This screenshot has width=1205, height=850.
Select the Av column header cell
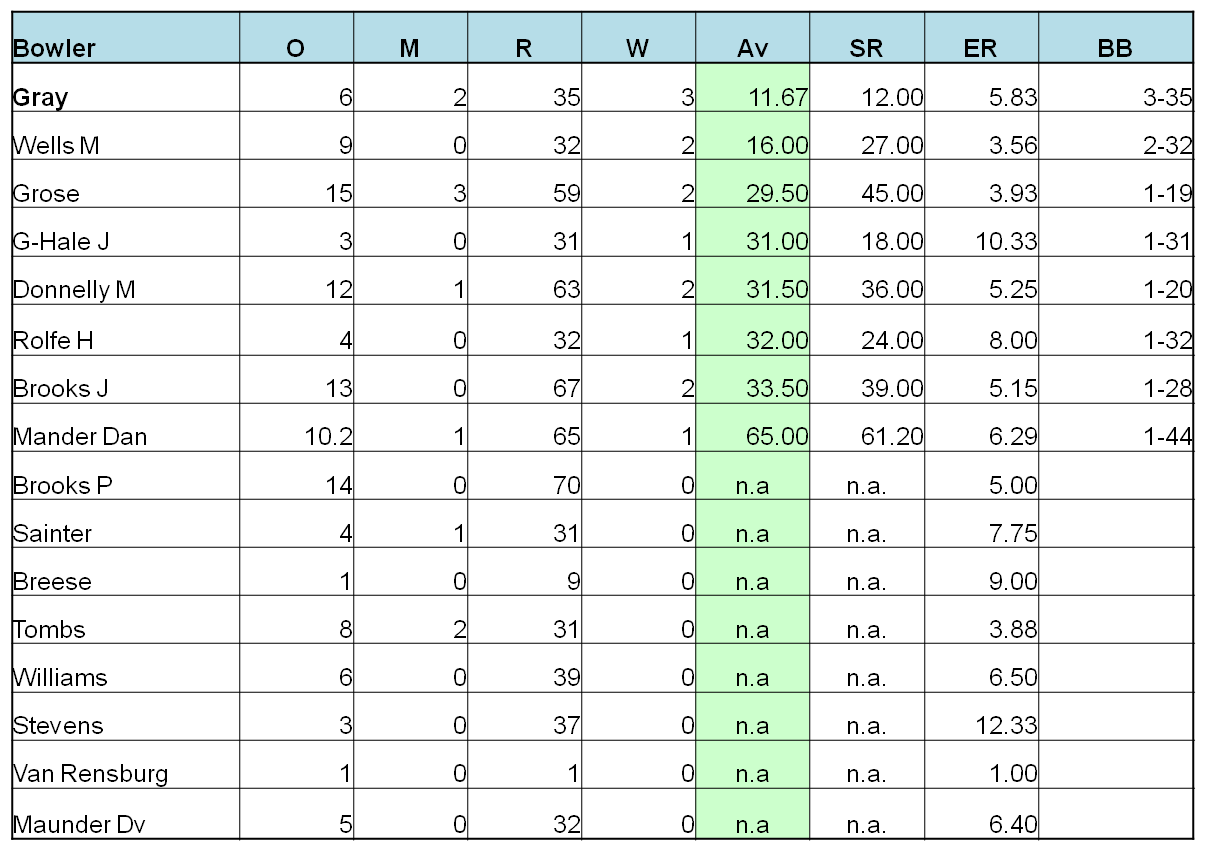coord(752,48)
